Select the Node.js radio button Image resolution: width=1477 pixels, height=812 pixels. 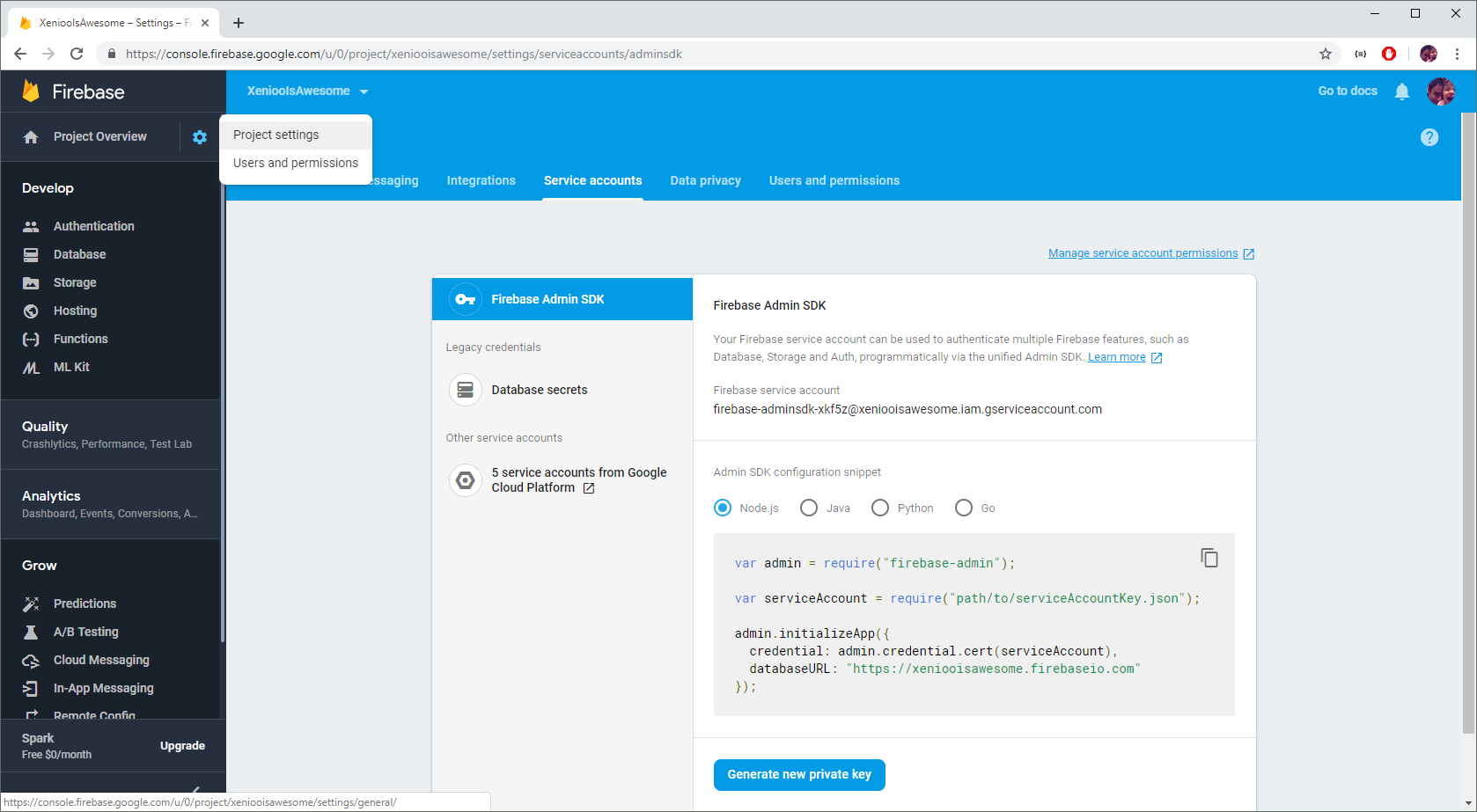click(x=723, y=508)
